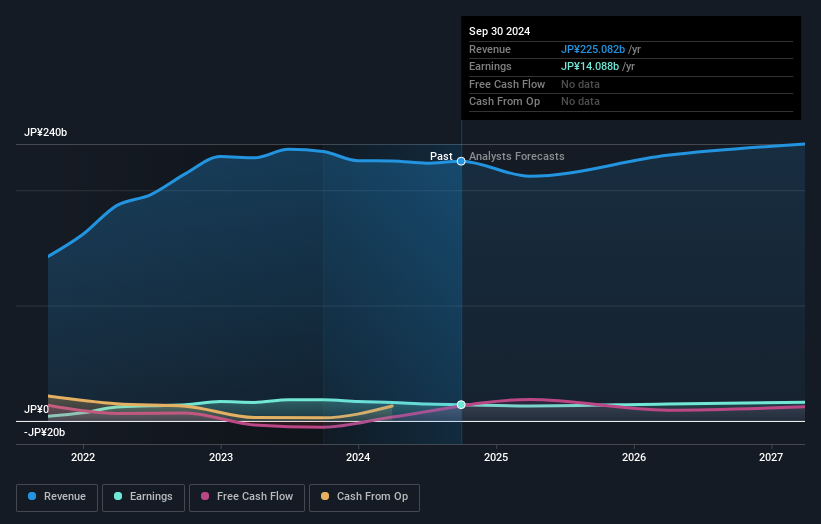Select the 2022 x-axis label
The height and width of the screenshot is (524, 821).
click(x=83, y=458)
